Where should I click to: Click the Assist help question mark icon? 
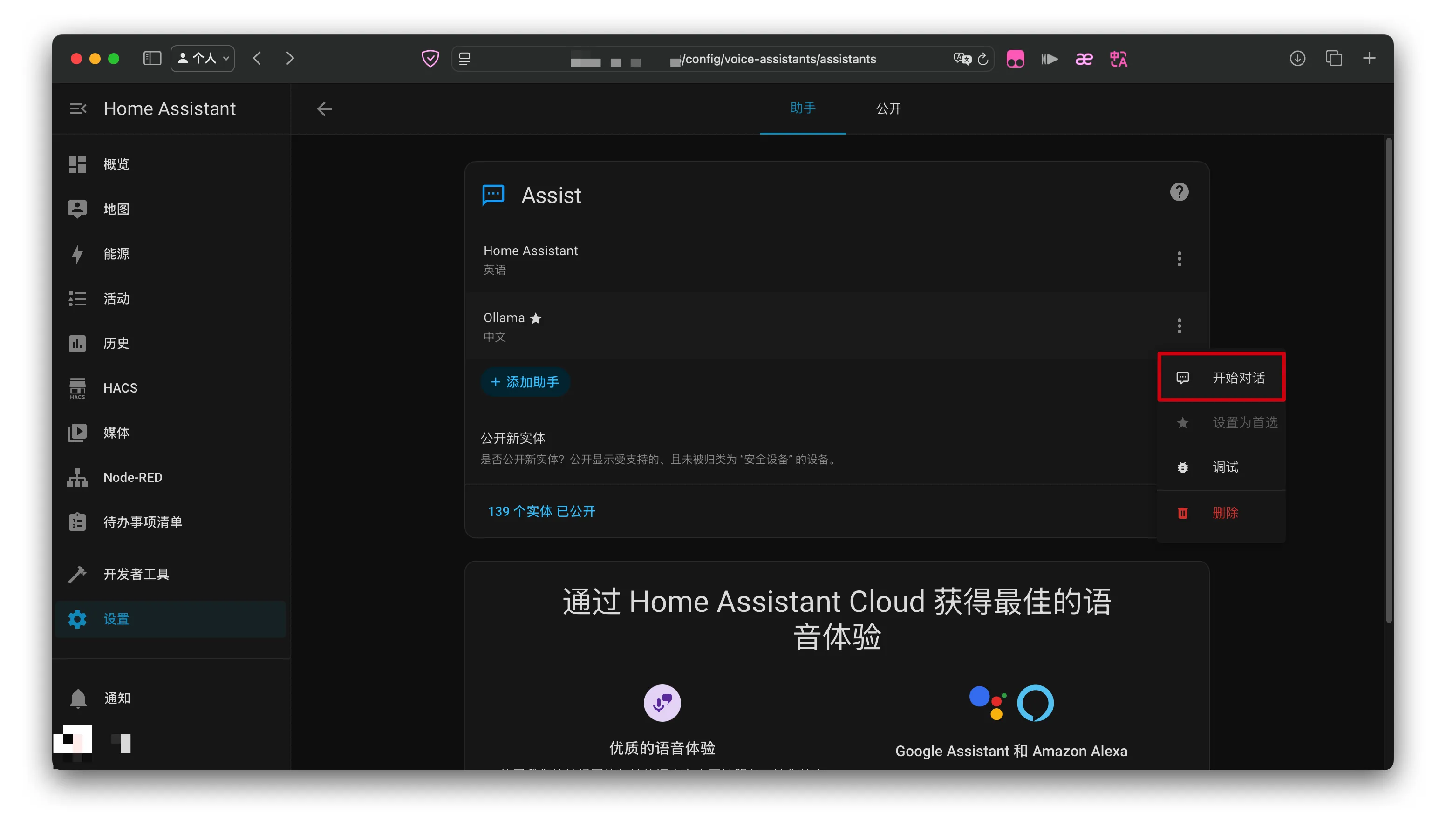[x=1179, y=192]
